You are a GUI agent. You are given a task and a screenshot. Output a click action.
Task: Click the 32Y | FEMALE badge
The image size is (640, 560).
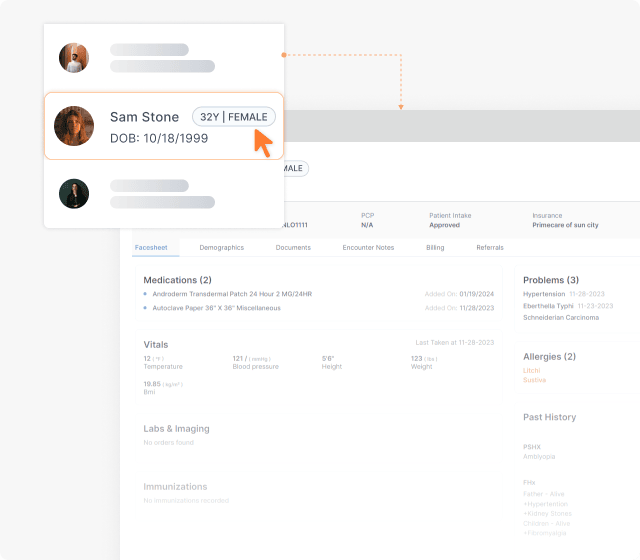click(x=233, y=117)
